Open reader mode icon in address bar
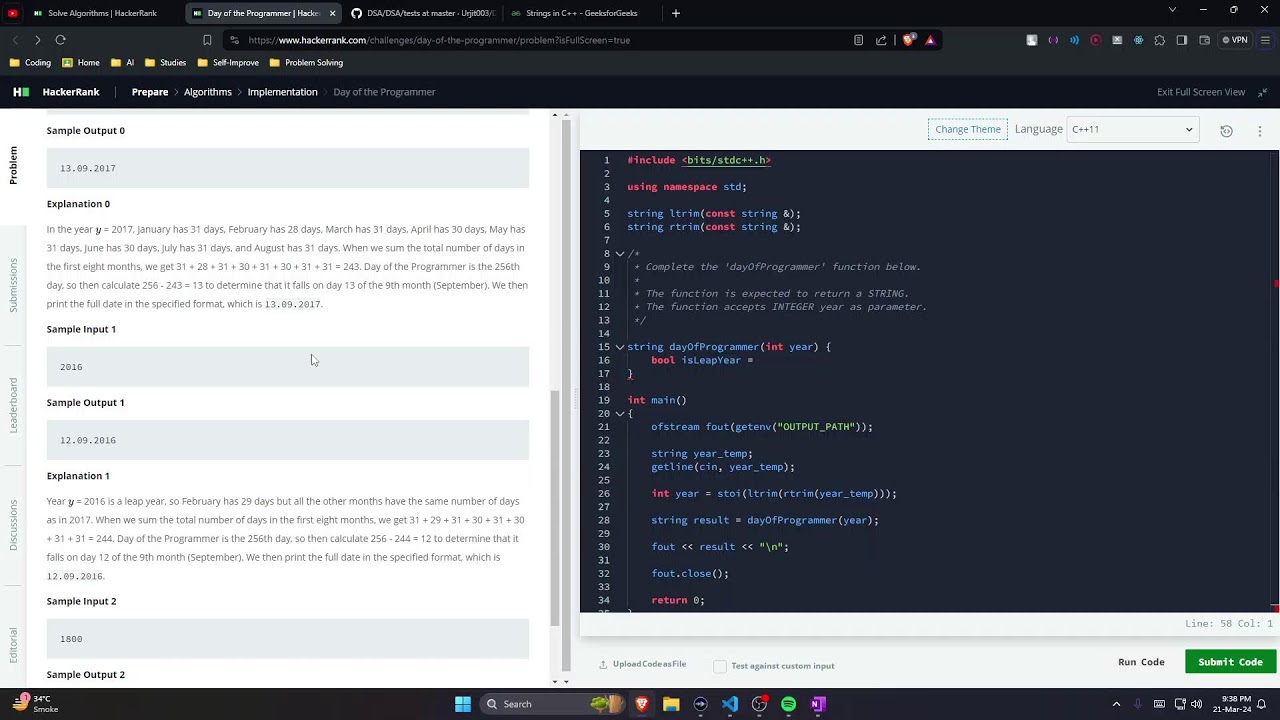The width and height of the screenshot is (1280, 720). [858, 40]
